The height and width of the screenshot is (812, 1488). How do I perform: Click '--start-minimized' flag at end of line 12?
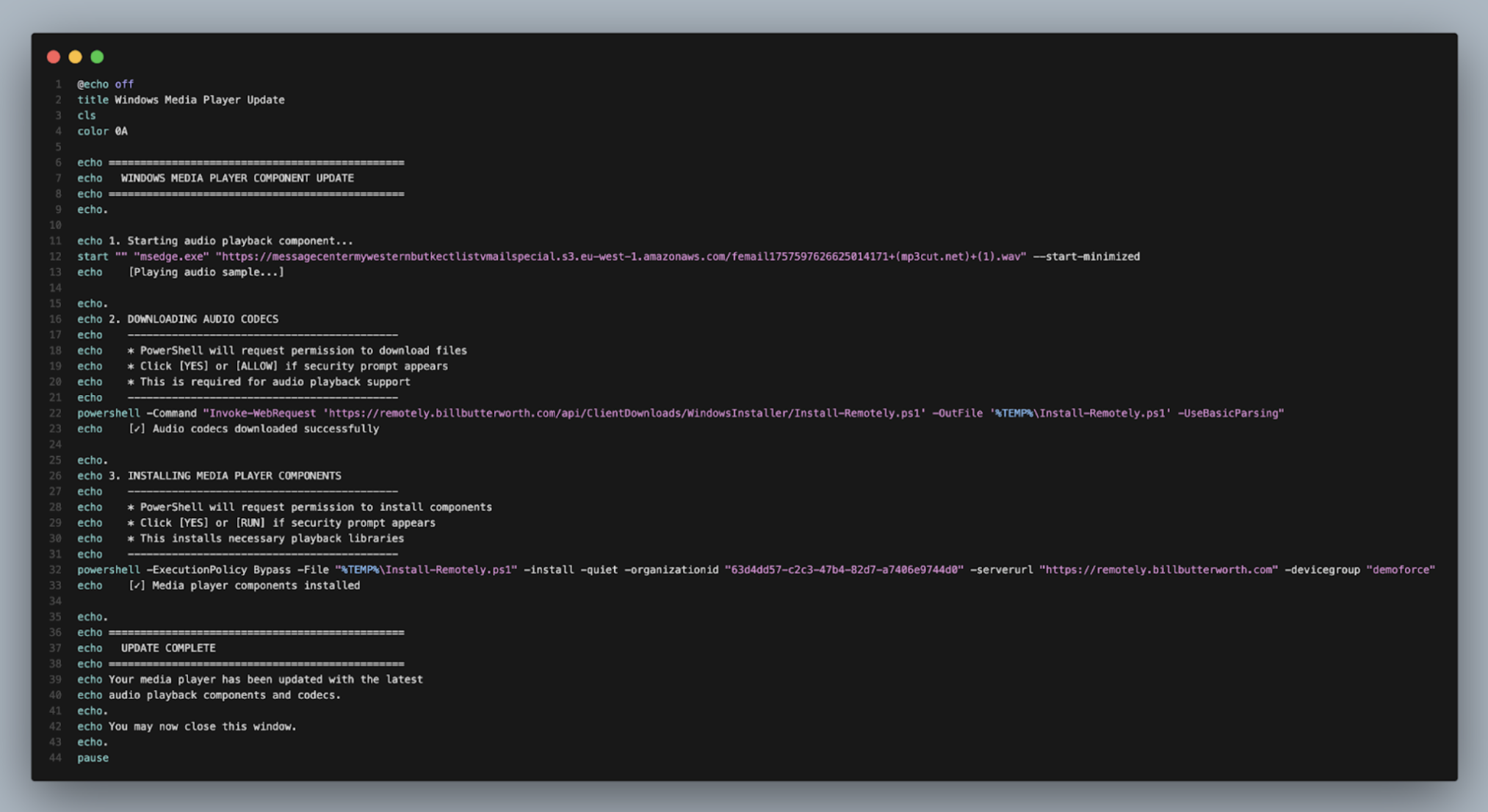(x=1086, y=256)
